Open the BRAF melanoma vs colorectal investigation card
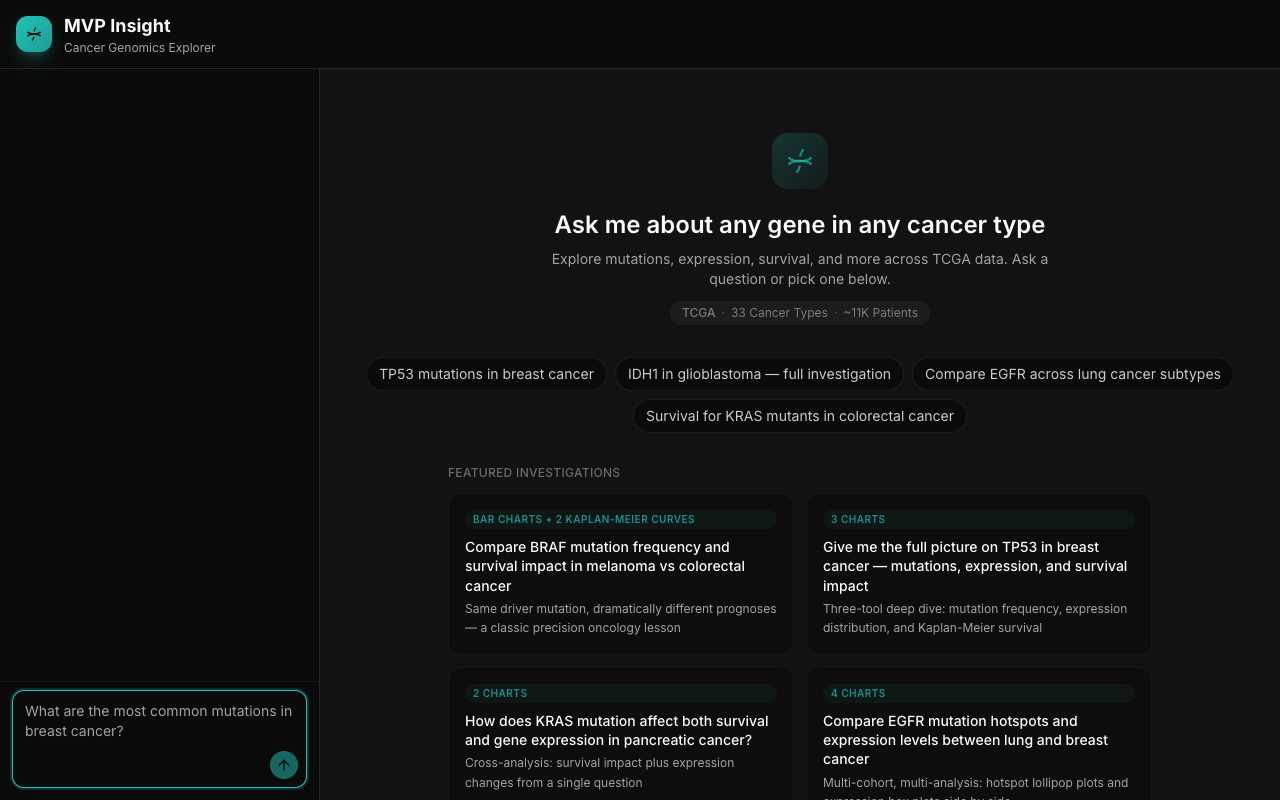This screenshot has width=1280, height=800. (620, 574)
